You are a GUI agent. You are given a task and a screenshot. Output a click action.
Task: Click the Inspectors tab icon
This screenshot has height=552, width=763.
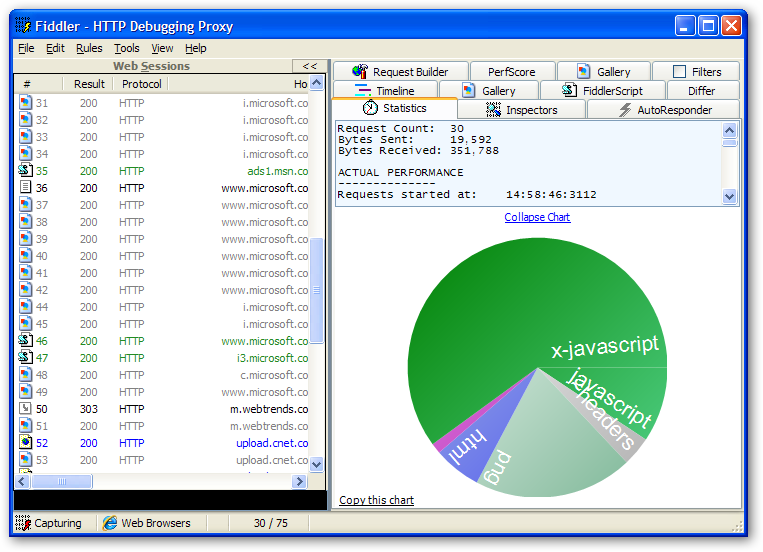pyautogui.click(x=493, y=110)
